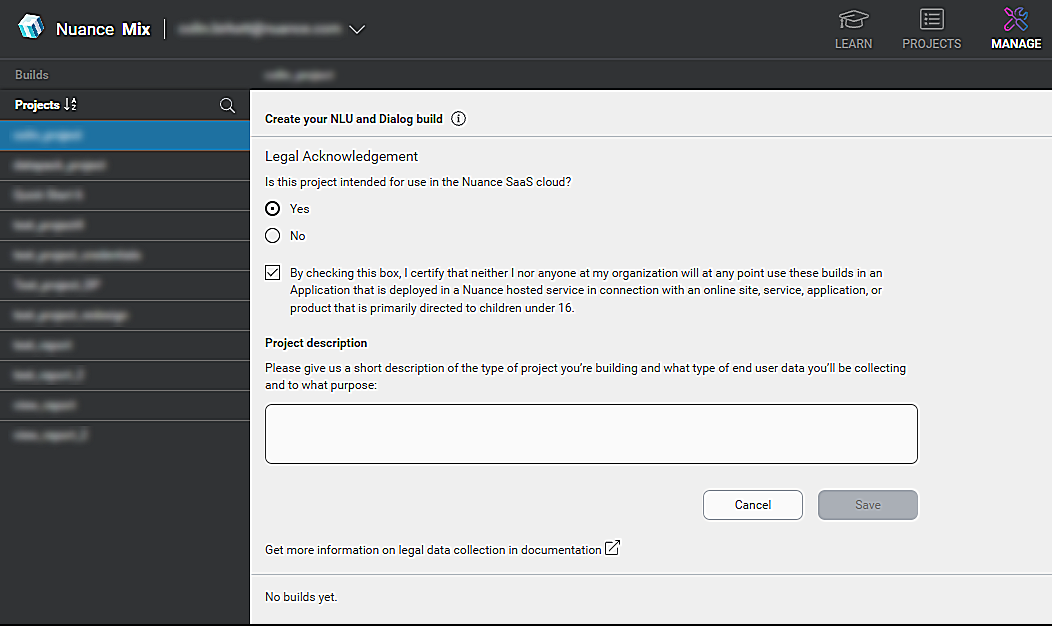This screenshot has height=626, width=1052.
Task: Select the Yes radio button
Action: pyautogui.click(x=271, y=208)
